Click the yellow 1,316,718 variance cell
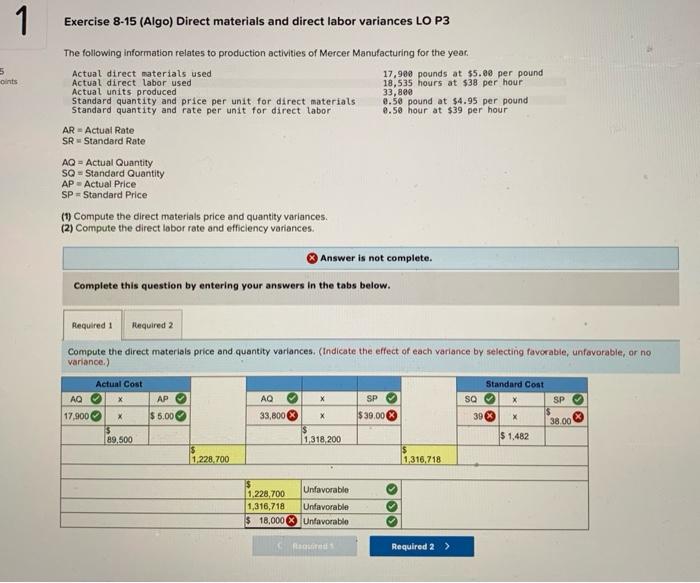Screen dimensions: 700x583 tap(429, 455)
